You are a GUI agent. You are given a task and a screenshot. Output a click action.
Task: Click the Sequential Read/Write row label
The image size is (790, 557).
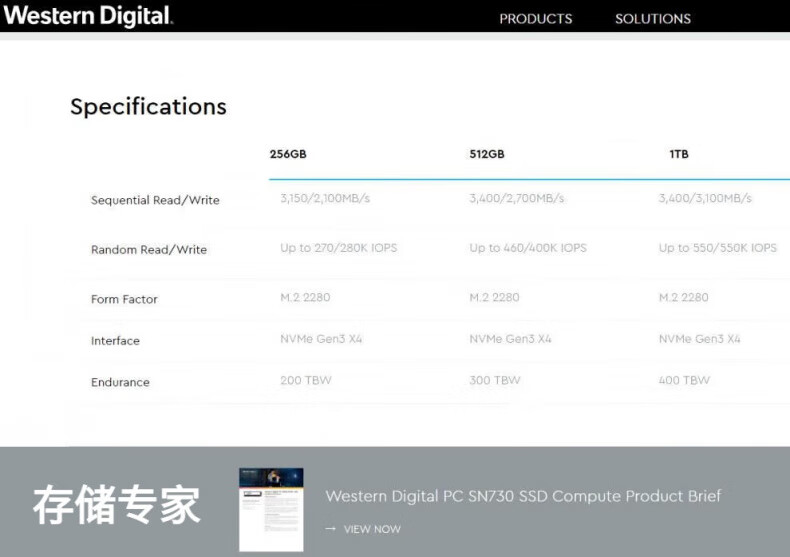(155, 200)
